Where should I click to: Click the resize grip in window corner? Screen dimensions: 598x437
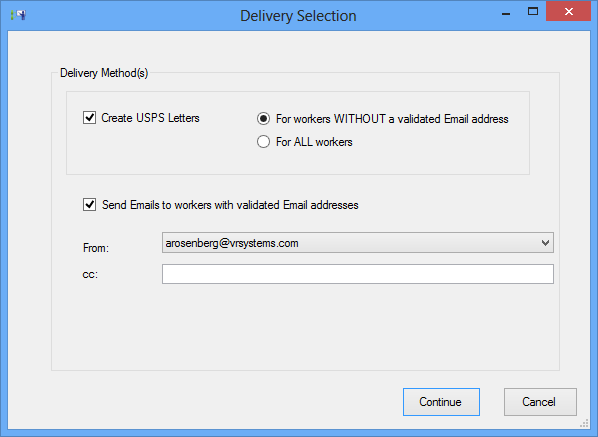click(x=584, y=423)
